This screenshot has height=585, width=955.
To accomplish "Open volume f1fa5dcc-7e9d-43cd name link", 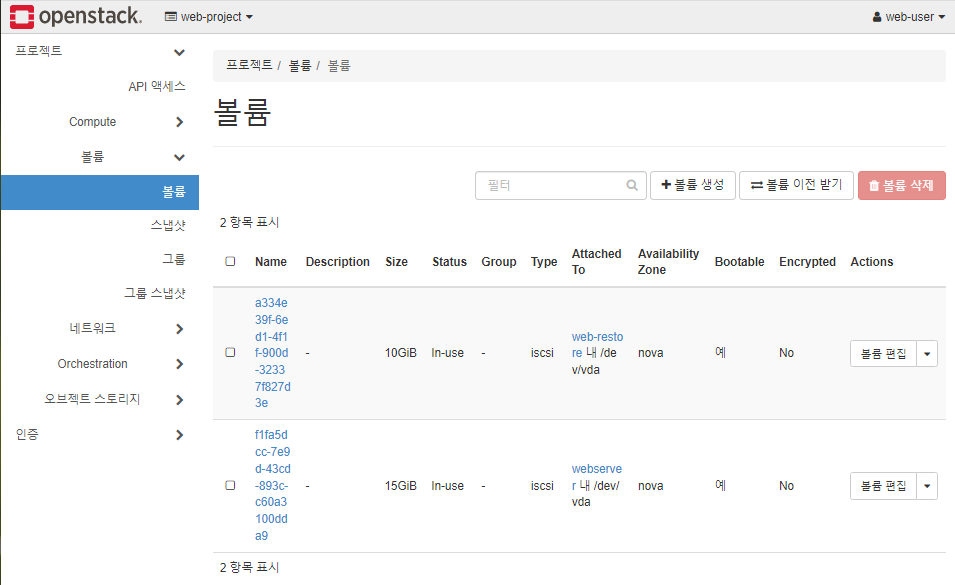I will tap(273, 485).
